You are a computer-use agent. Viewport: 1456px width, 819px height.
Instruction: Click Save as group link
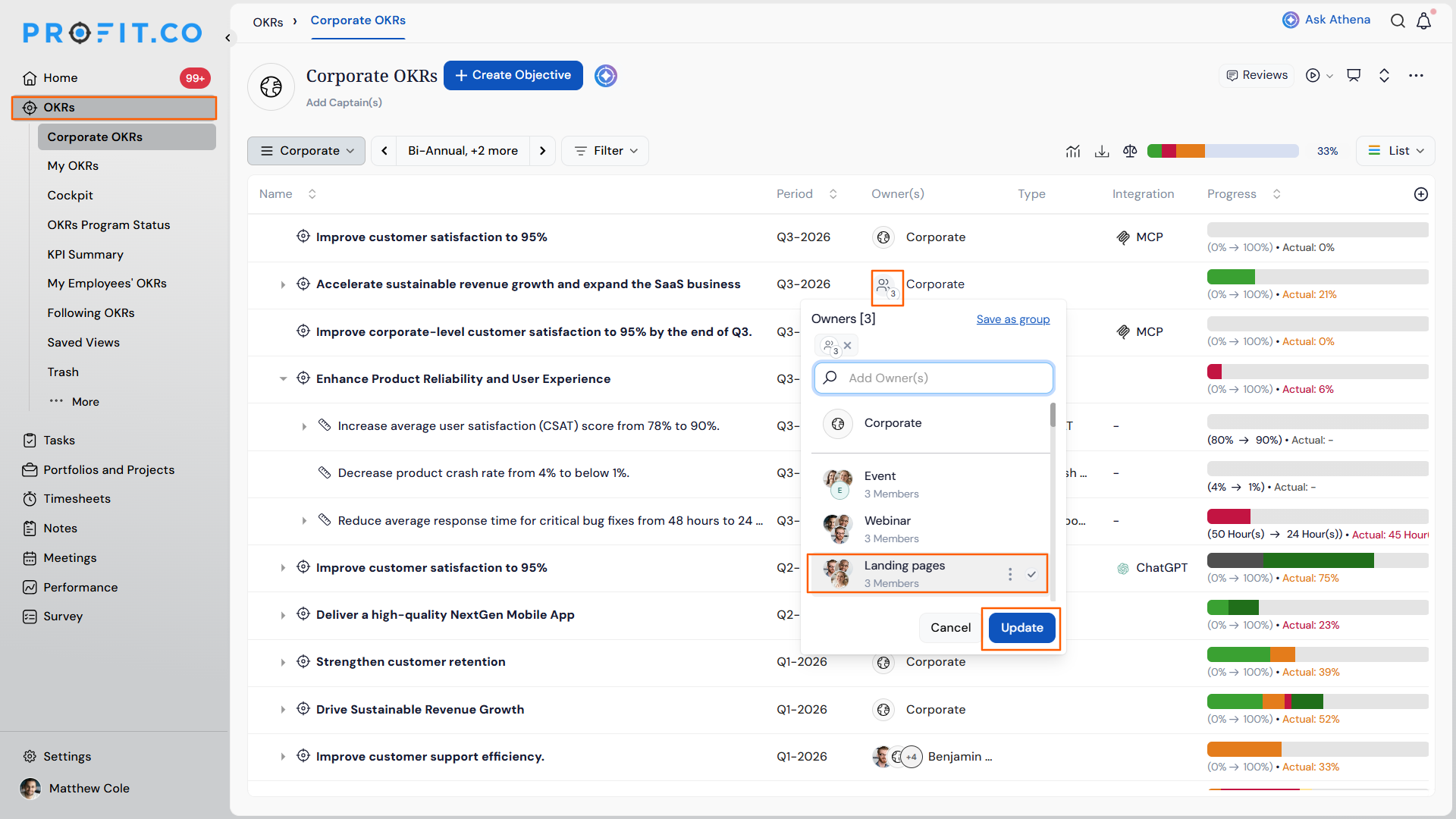click(1013, 319)
